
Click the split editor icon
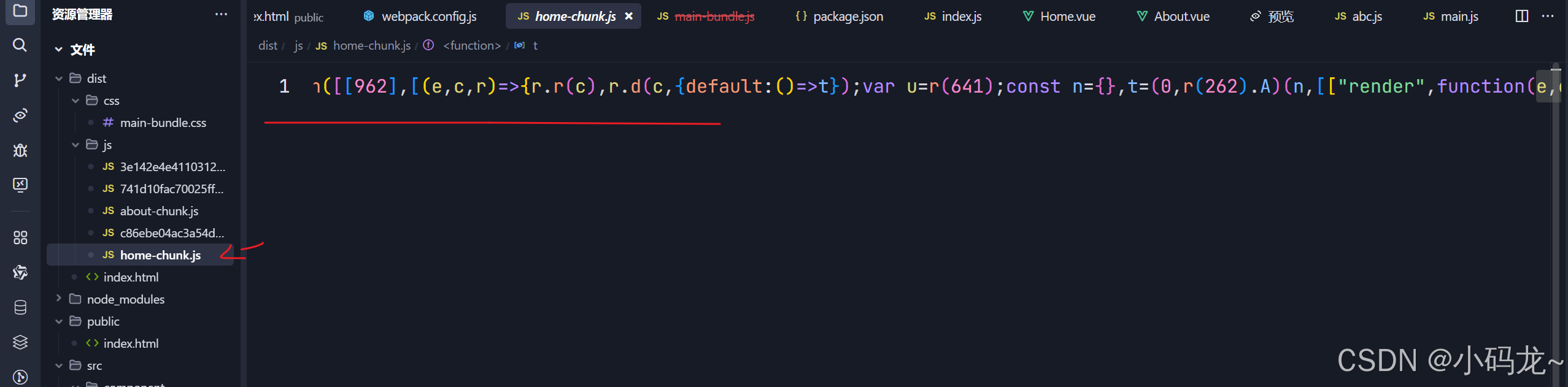point(1522,16)
